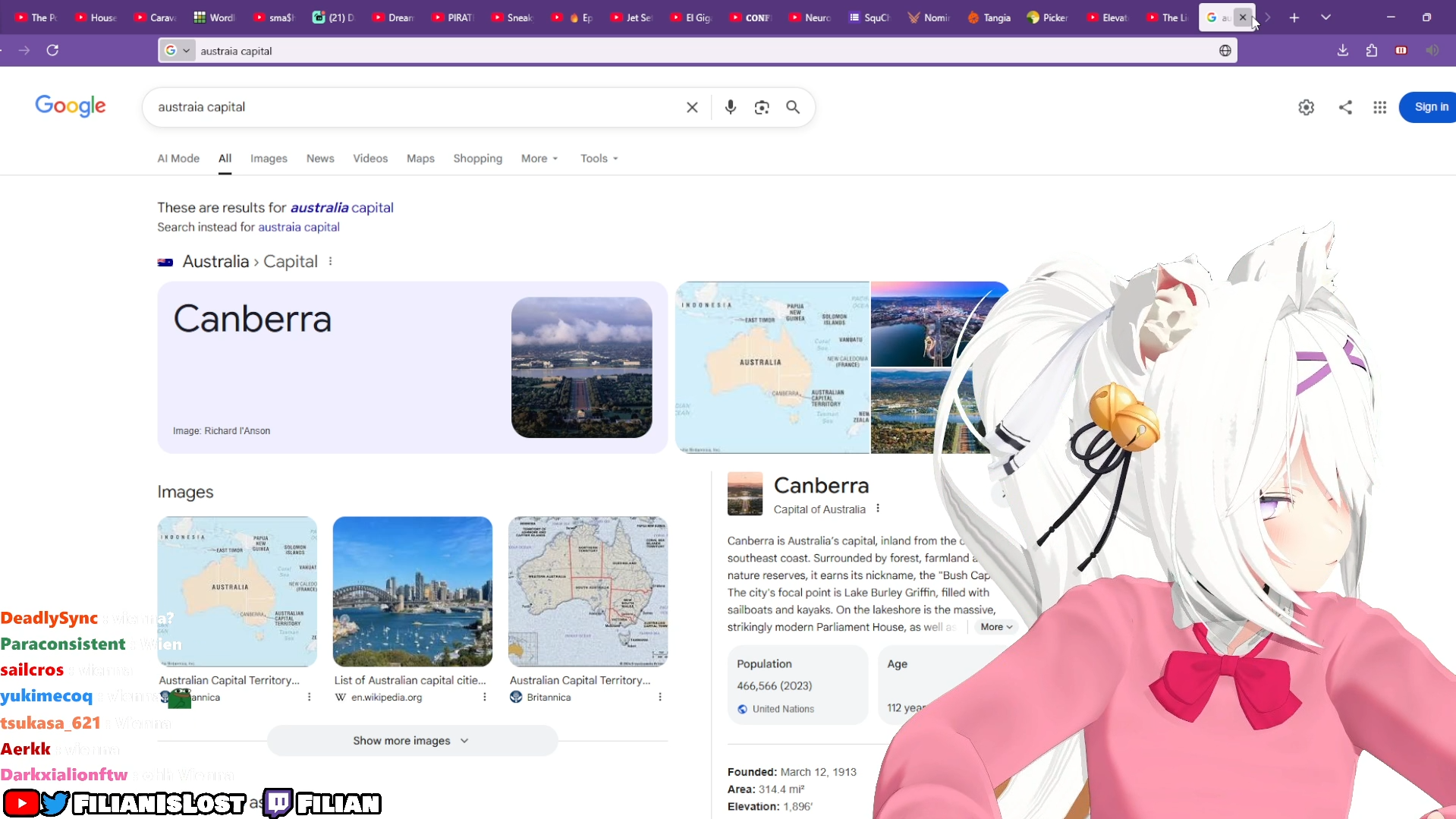Image resolution: width=1456 pixels, height=819 pixels.
Task: Open options for the Wikipedia image result
Action: pos(484,697)
